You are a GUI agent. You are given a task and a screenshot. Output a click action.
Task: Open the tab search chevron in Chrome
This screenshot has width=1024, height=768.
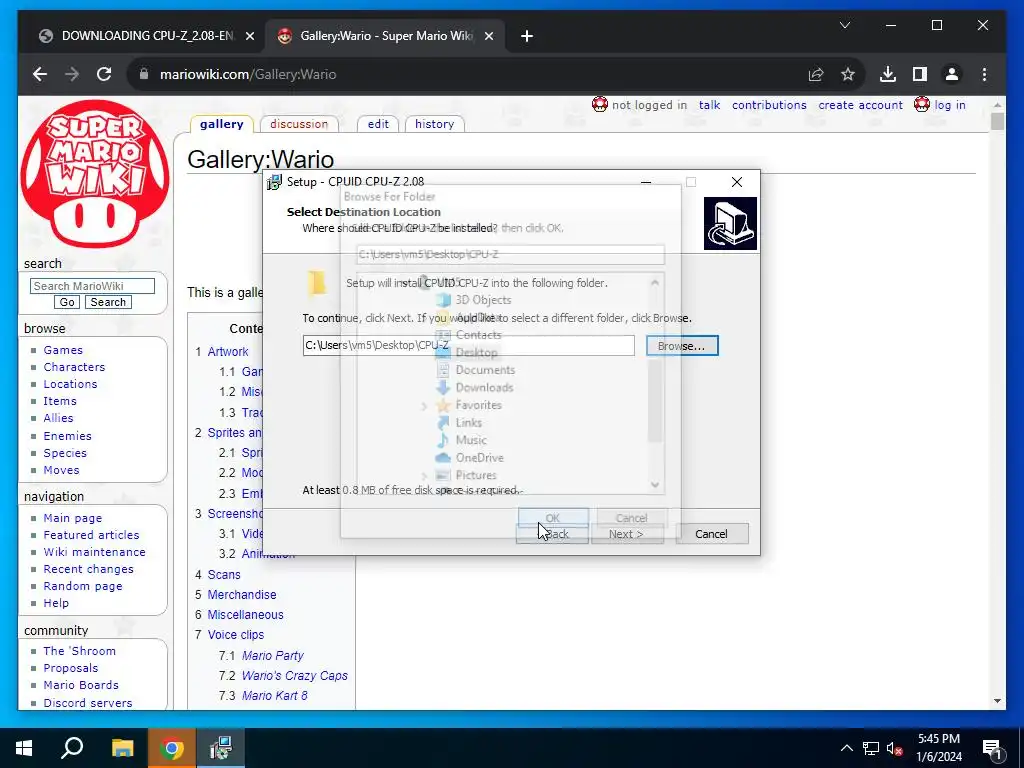click(844, 25)
